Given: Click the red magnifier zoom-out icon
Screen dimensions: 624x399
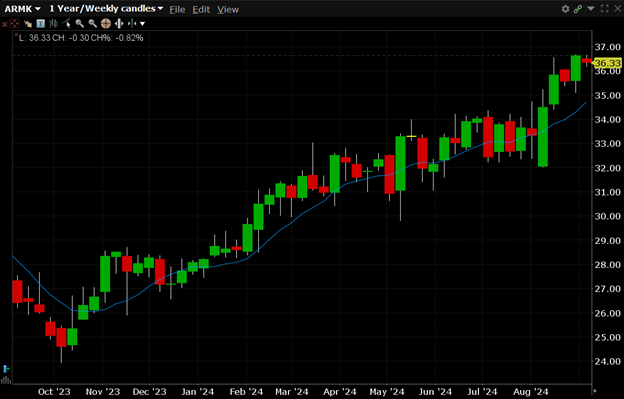Looking at the screenshot, I should click(92, 24).
